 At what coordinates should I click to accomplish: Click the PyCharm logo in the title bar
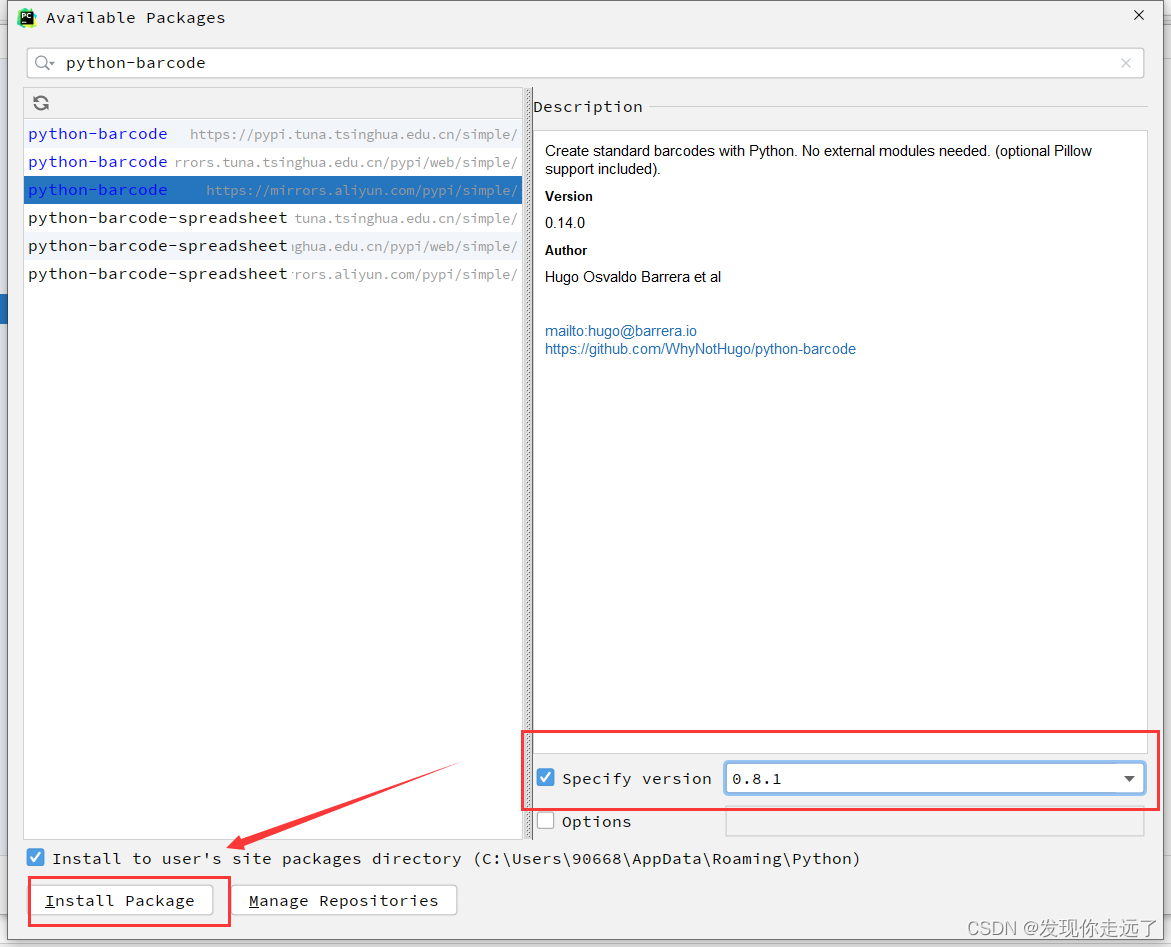click(27, 17)
